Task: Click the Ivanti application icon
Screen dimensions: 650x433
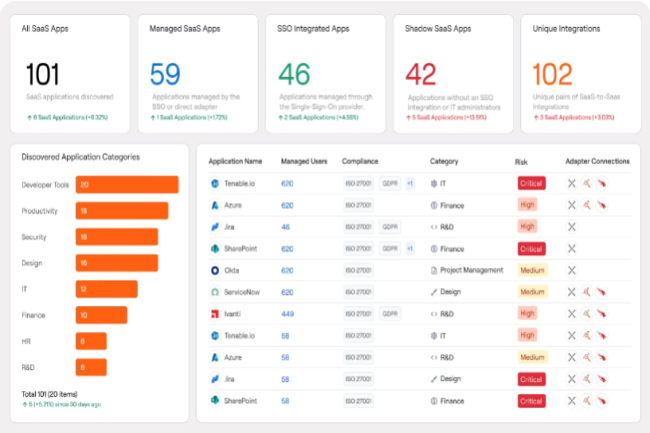Action: tap(215, 313)
